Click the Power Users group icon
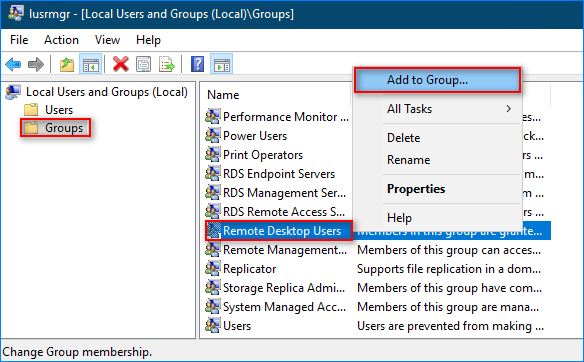The image size is (584, 362). coord(213,136)
